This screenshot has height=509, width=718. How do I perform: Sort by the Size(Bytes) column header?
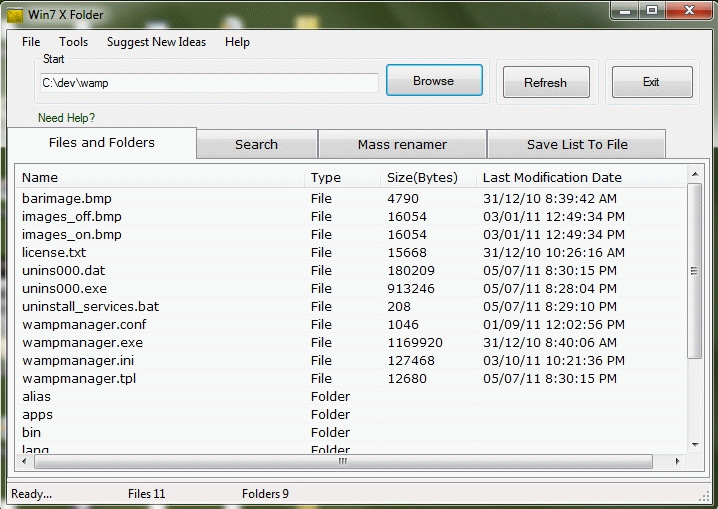point(428,178)
